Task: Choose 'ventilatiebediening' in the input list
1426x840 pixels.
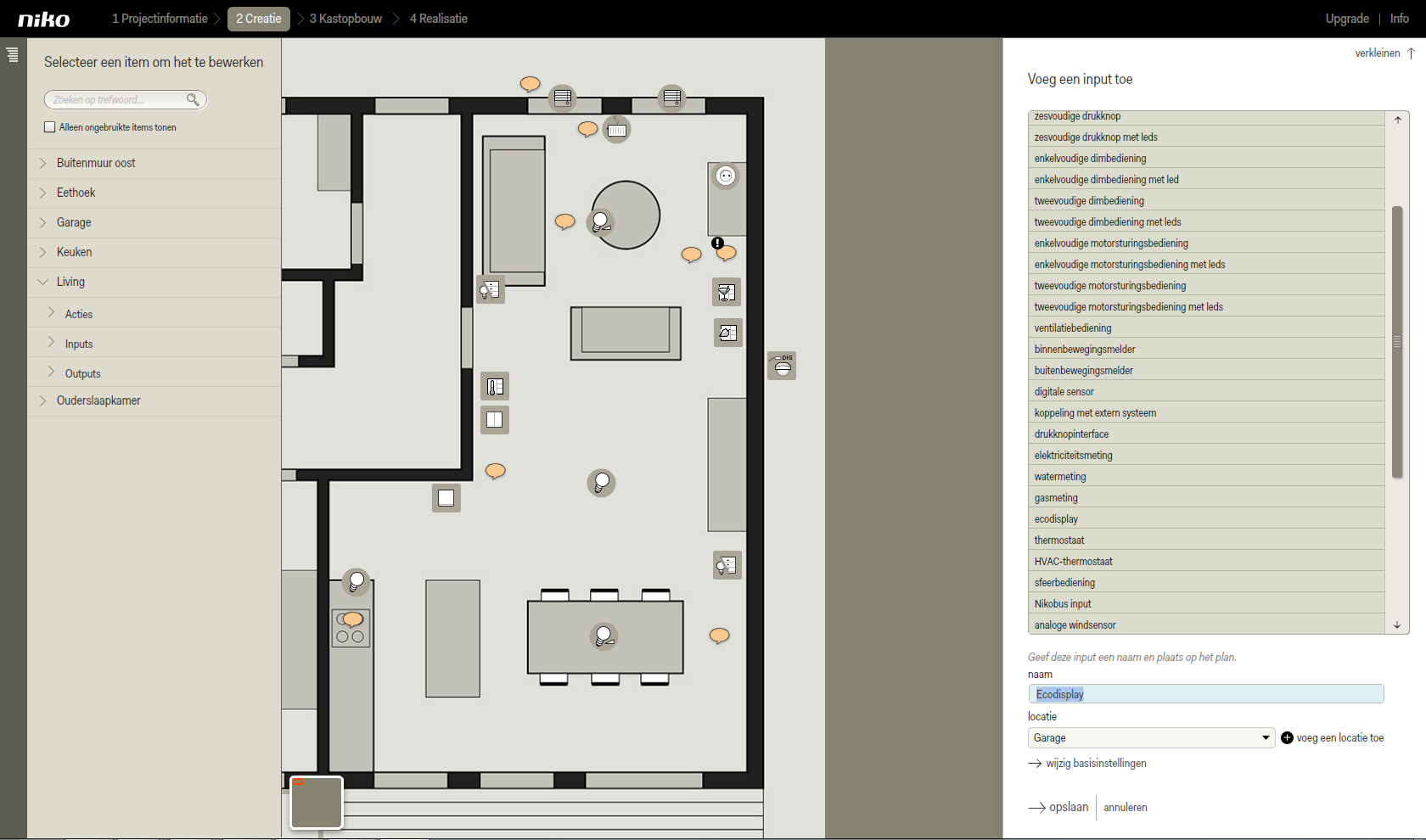Action: coord(1206,328)
